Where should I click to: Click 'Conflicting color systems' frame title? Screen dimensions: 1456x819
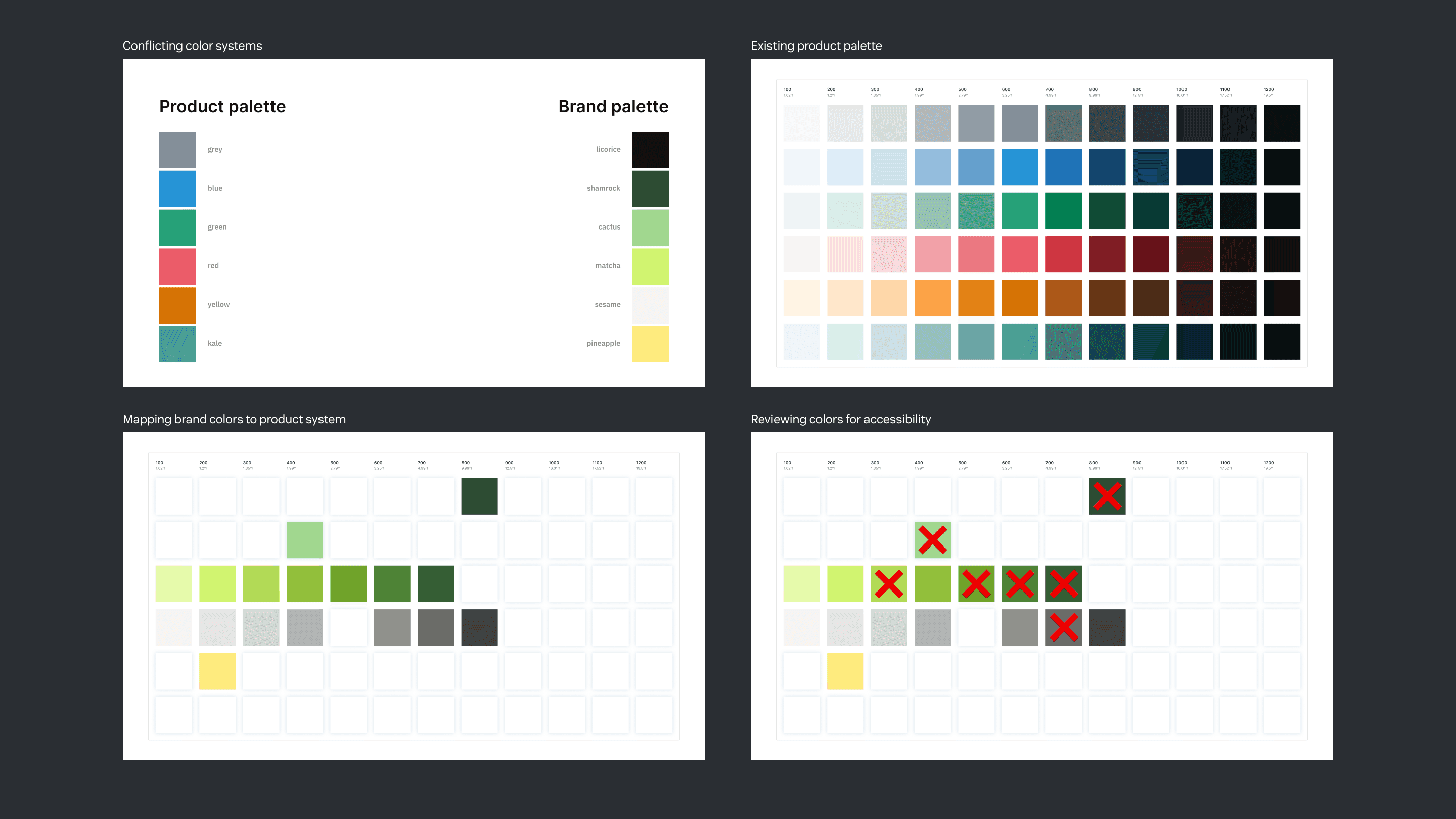click(x=192, y=46)
